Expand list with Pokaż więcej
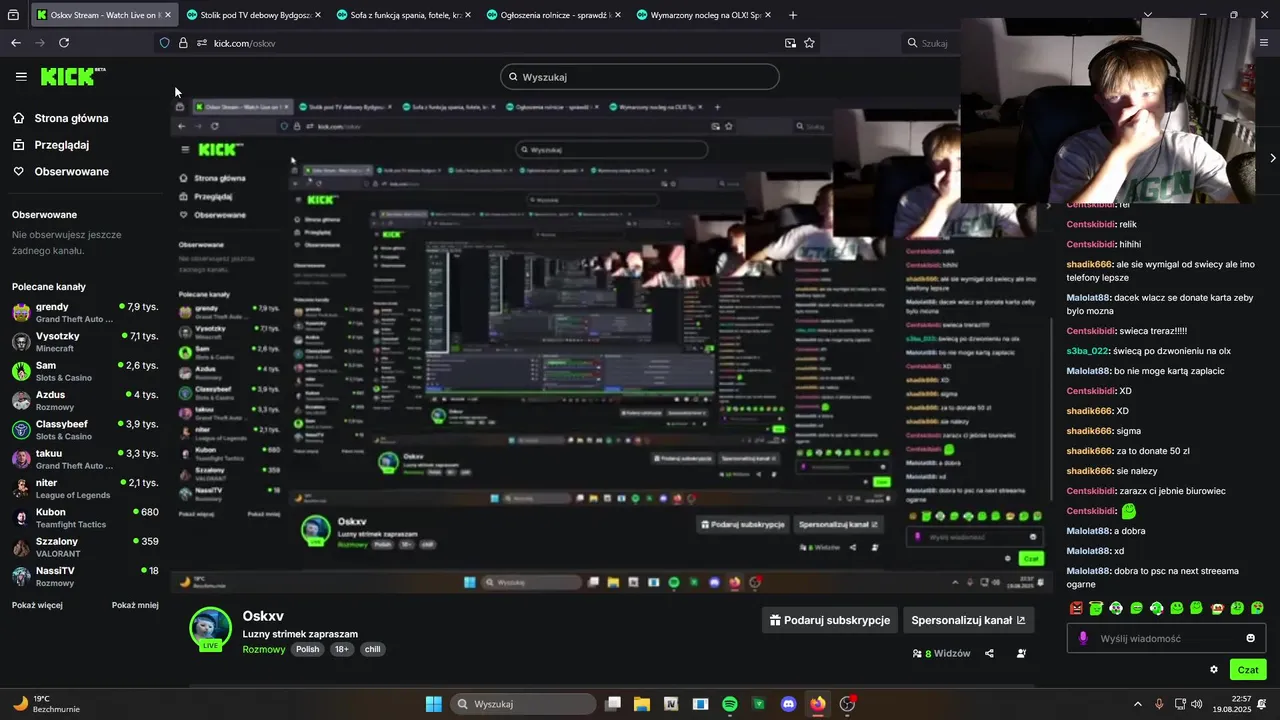This screenshot has height=720, width=1280. tap(37, 605)
